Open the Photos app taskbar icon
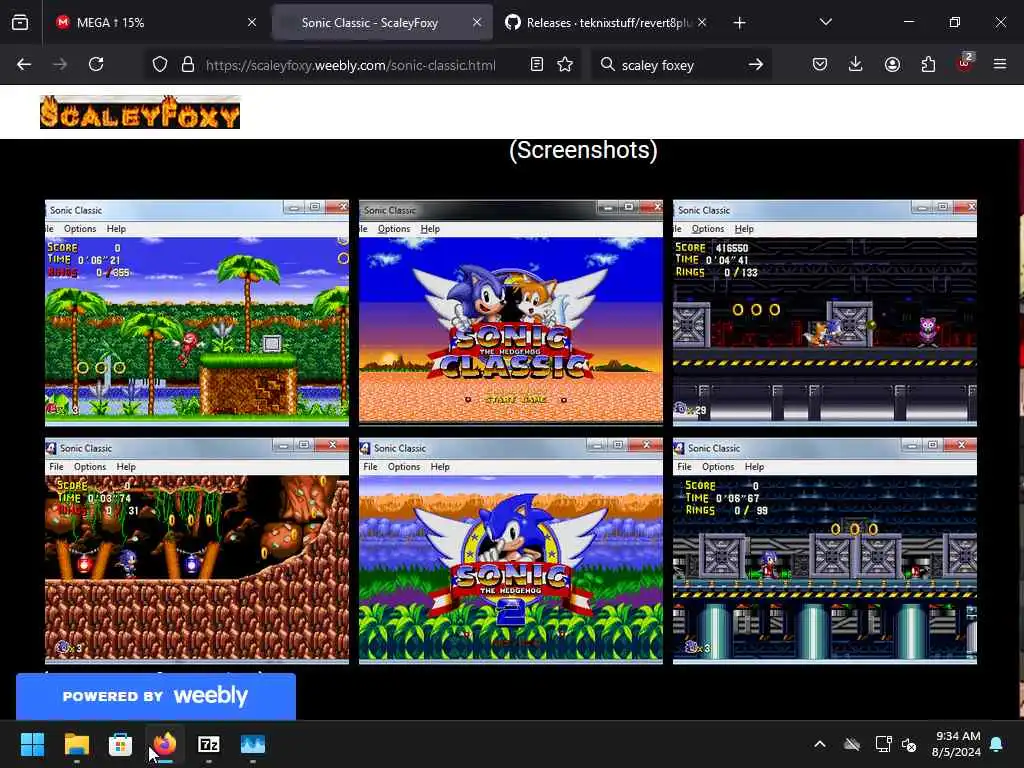The image size is (1024, 768). coord(253,744)
